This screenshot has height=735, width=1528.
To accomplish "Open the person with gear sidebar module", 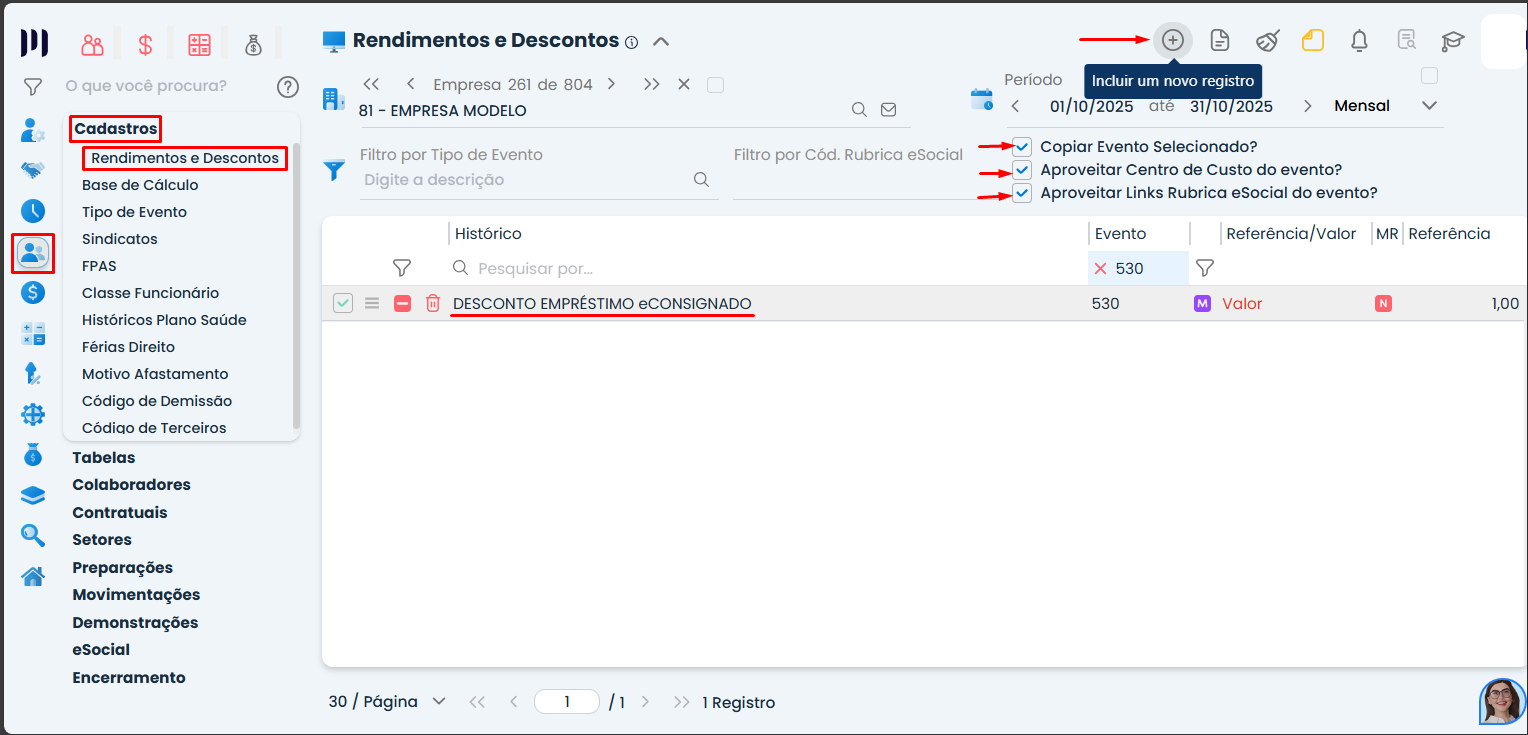I will click(33, 130).
